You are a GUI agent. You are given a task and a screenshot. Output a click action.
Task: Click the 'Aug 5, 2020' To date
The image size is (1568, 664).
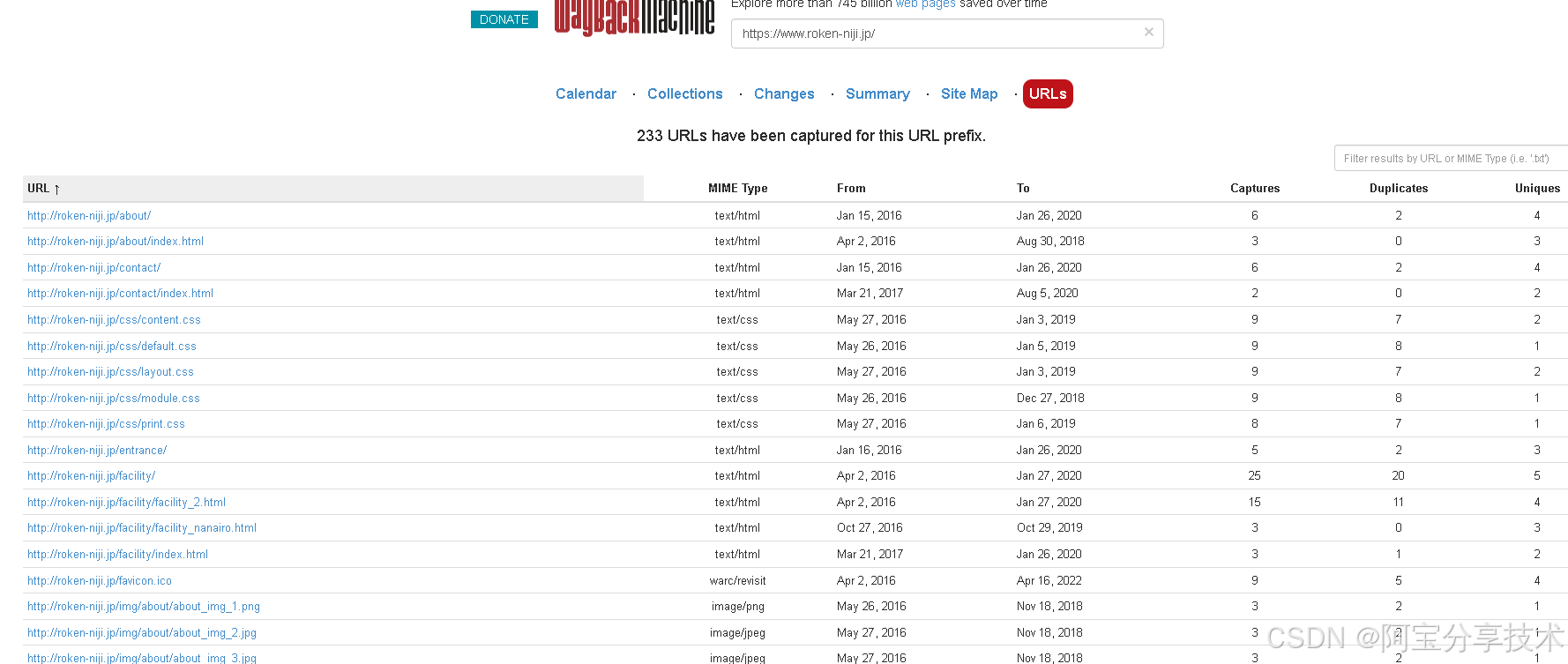(1047, 293)
